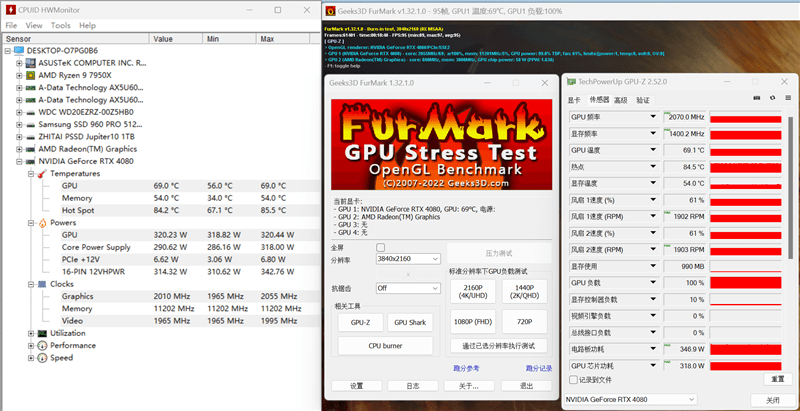Collapse the Temperatures group
The width and height of the screenshot is (800, 411).
pos(31,173)
